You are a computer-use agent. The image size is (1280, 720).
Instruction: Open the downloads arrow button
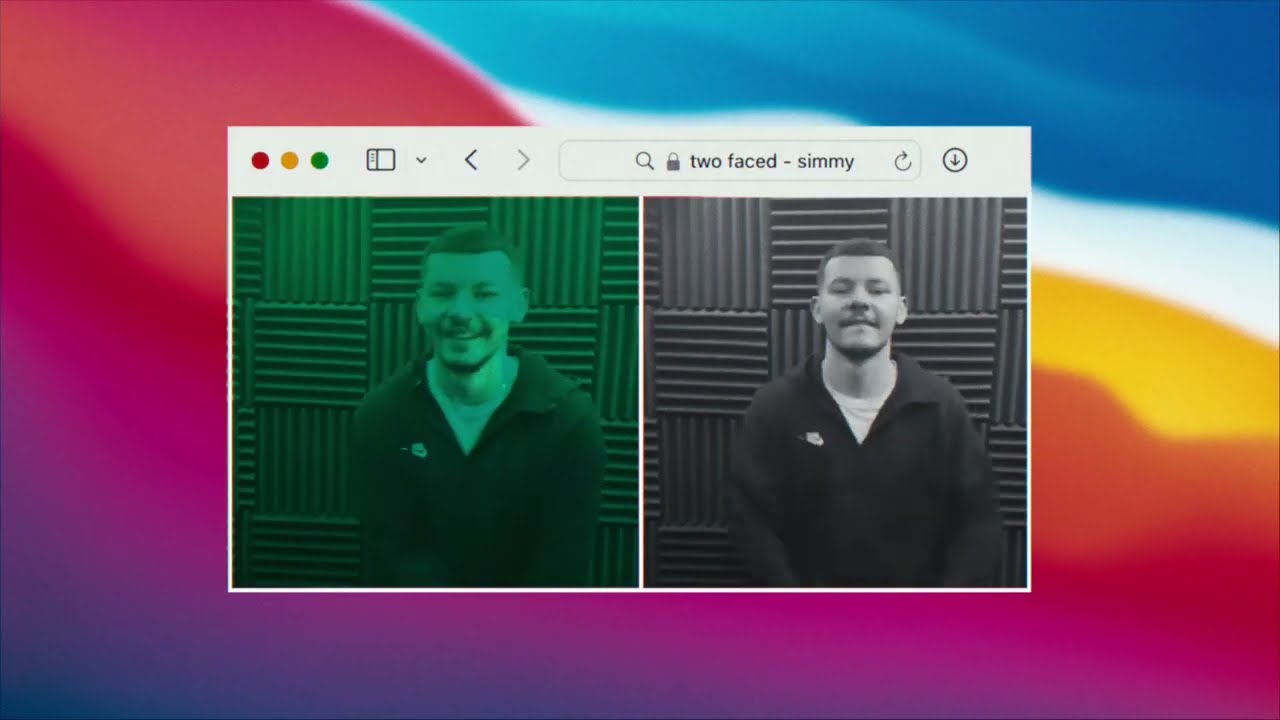click(x=955, y=160)
